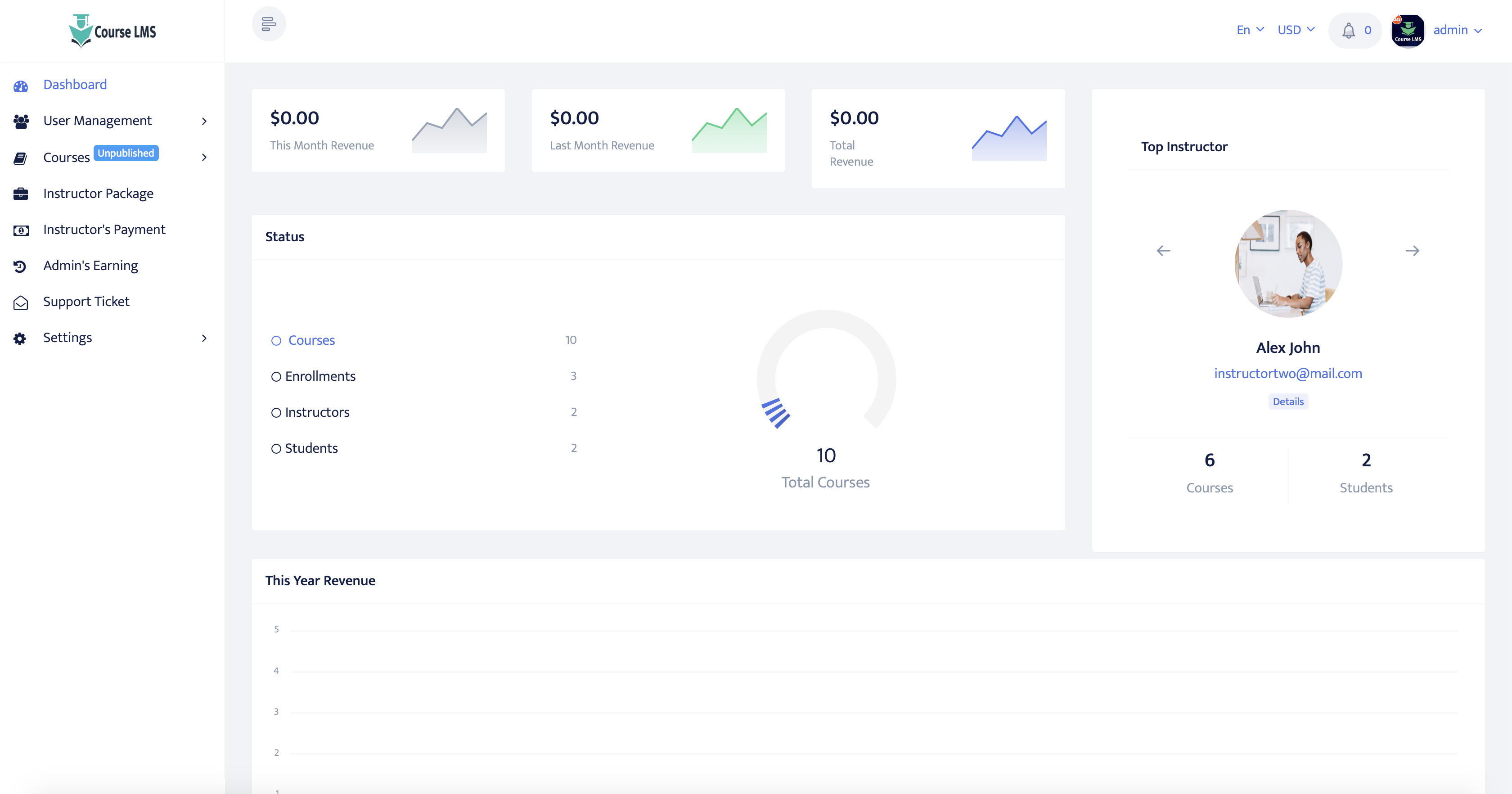Click the sidebar collapse hamburger icon
The image size is (1512, 794).
click(x=269, y=24)
